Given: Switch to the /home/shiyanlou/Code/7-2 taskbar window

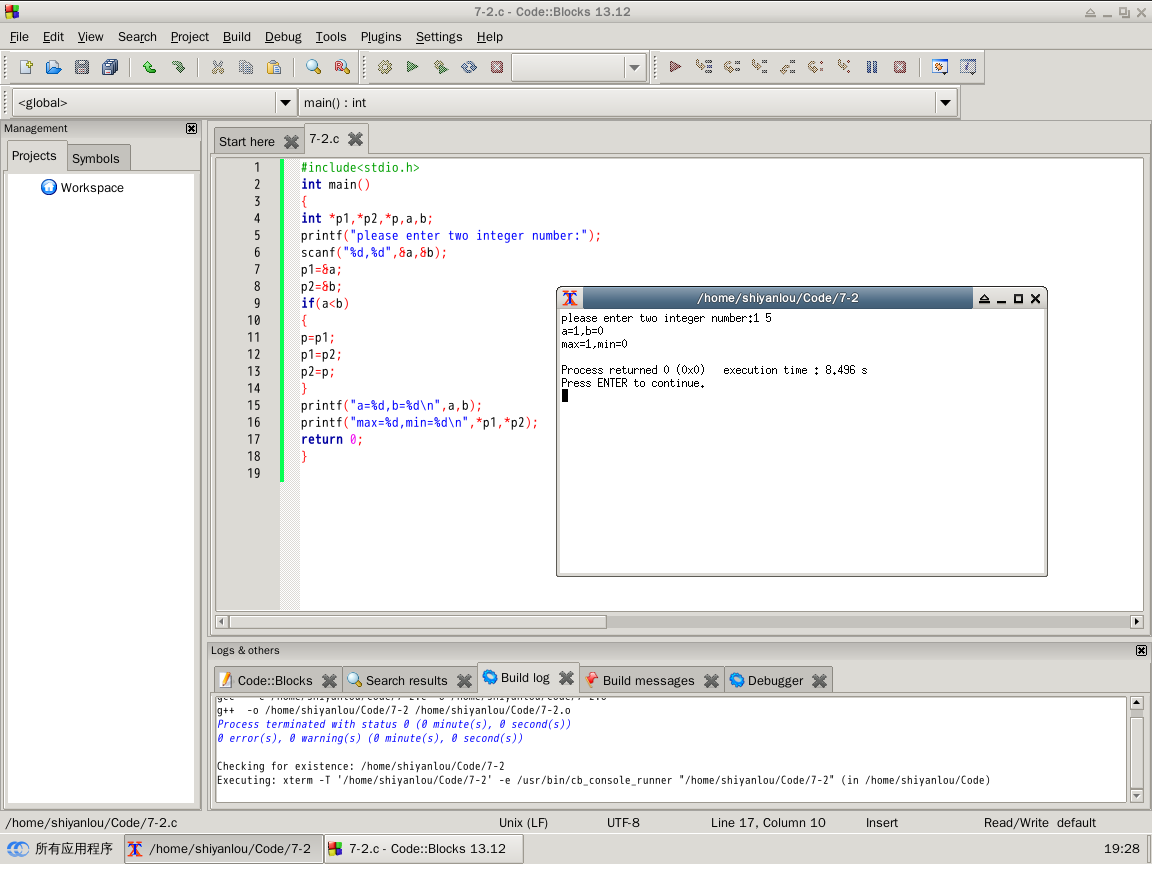Looking at the screenshot, I should click(224, 849).
